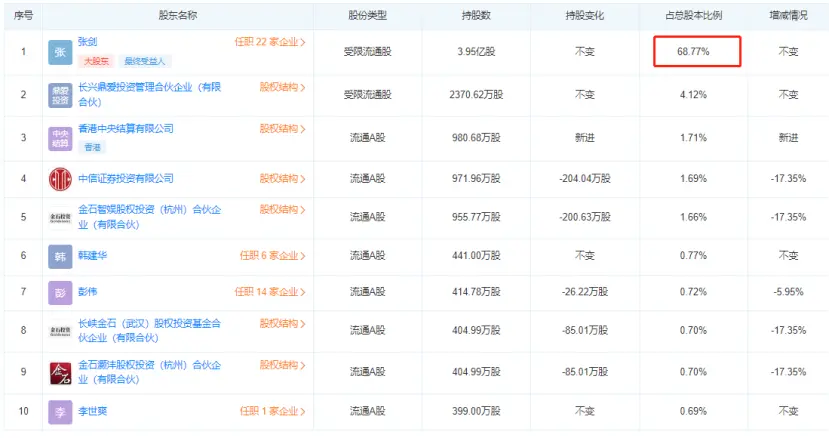This screenshot has height=438, width=830.
Task: Click the 股东名称 column header
Action: pyautogui.click(x=178, y=15)
